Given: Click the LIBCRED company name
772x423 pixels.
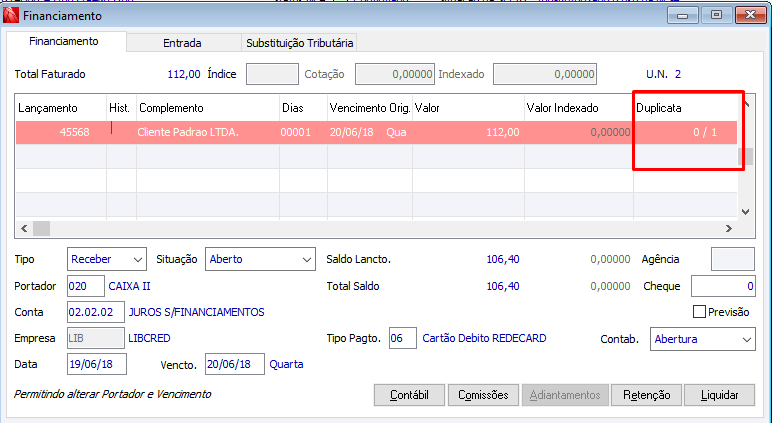Looking at the screenshot, I should coord(149,338).
